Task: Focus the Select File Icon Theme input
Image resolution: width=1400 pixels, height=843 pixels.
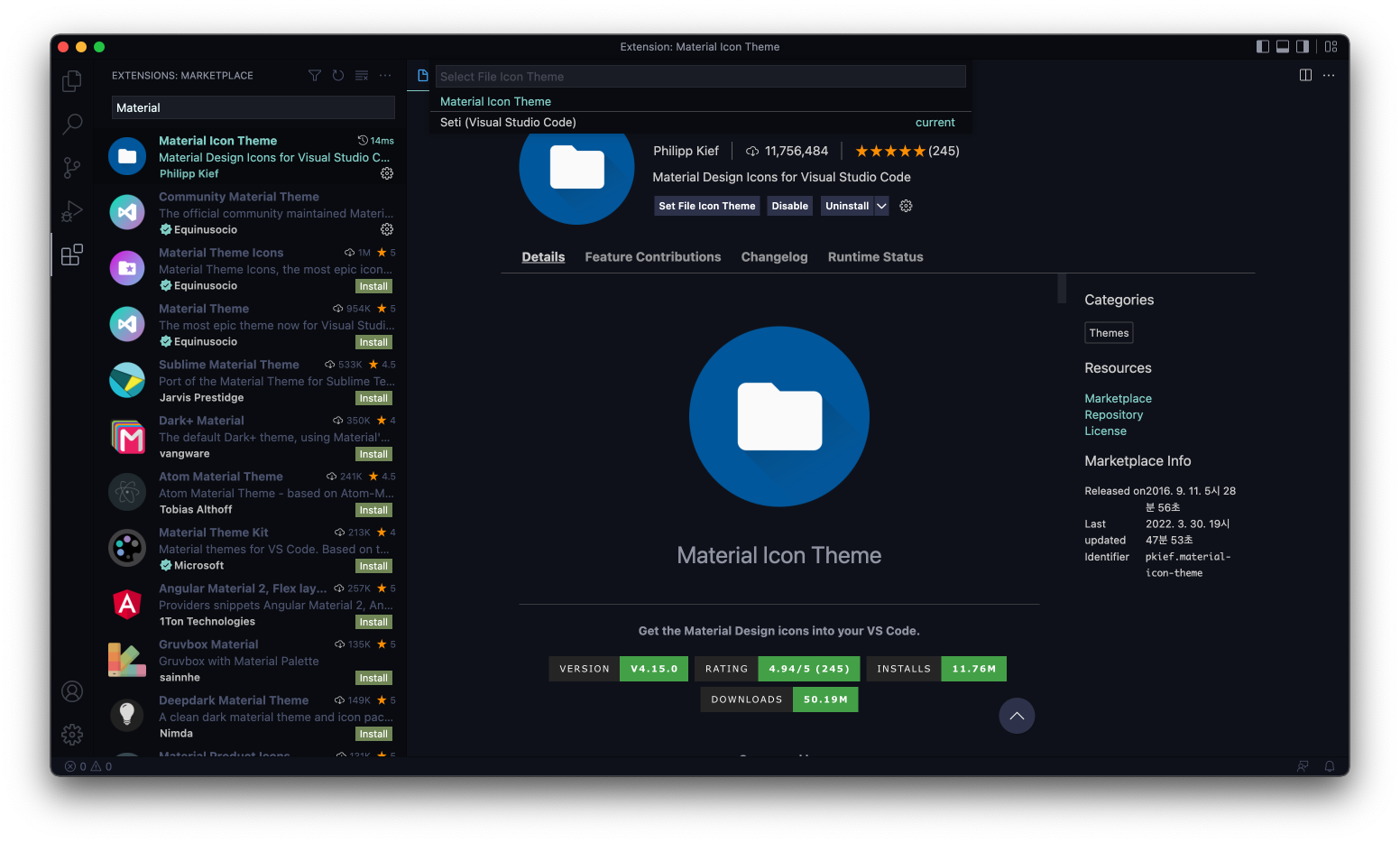Action: 701,77
